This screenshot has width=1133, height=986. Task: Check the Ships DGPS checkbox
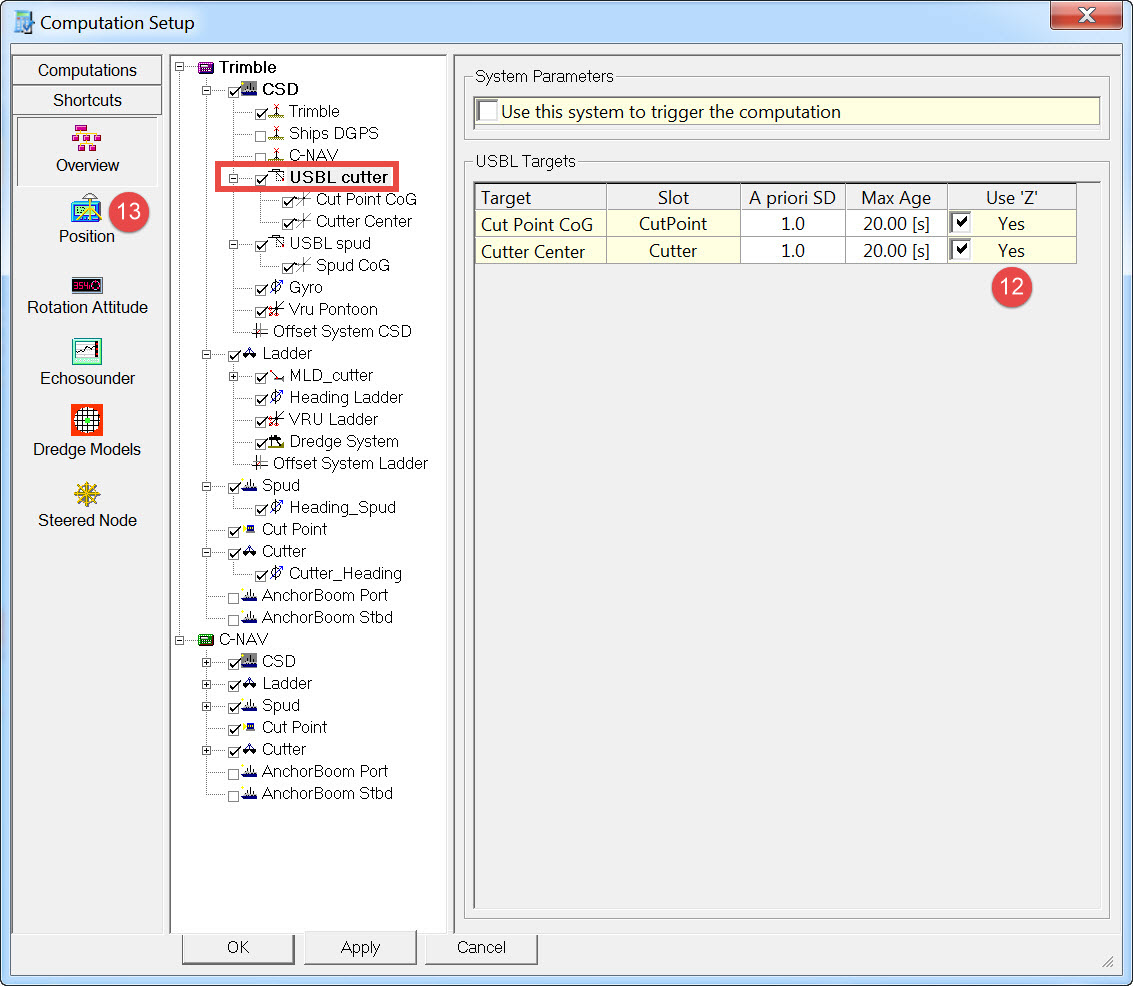pos(261,134)
